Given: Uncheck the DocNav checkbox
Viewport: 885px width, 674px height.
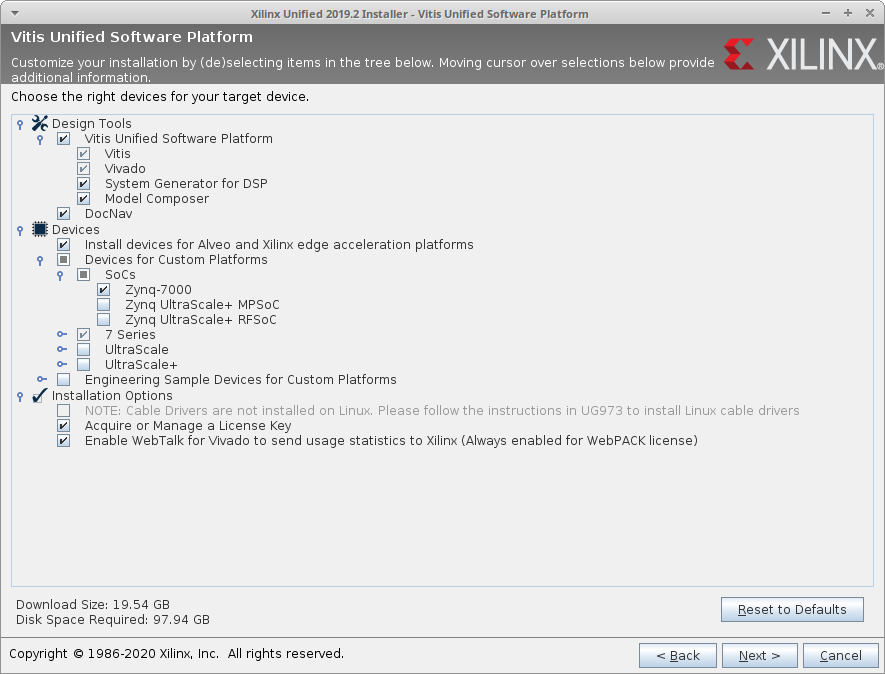Looking at the screenshot, I should (x=63, y=213).
